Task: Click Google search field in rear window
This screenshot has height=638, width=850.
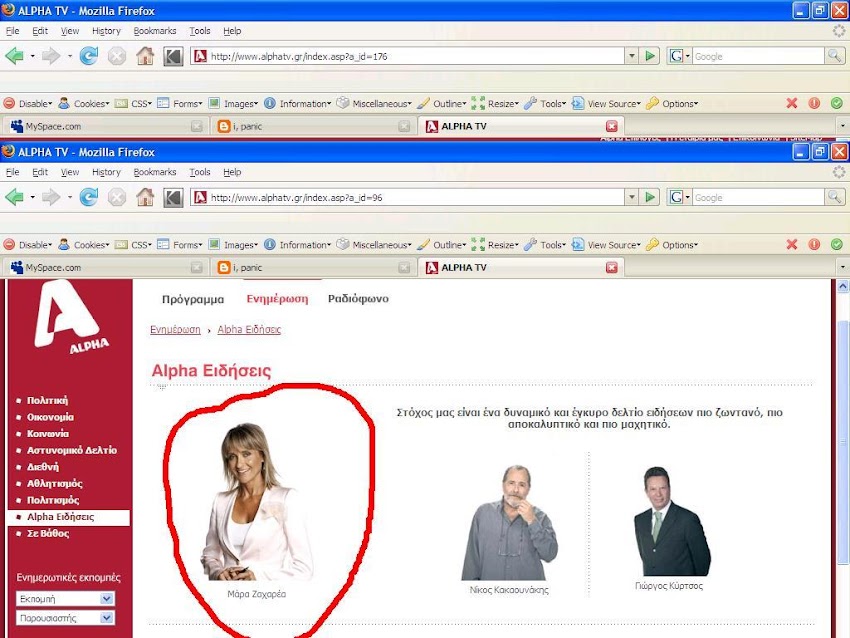Action: tap(758, 56)
